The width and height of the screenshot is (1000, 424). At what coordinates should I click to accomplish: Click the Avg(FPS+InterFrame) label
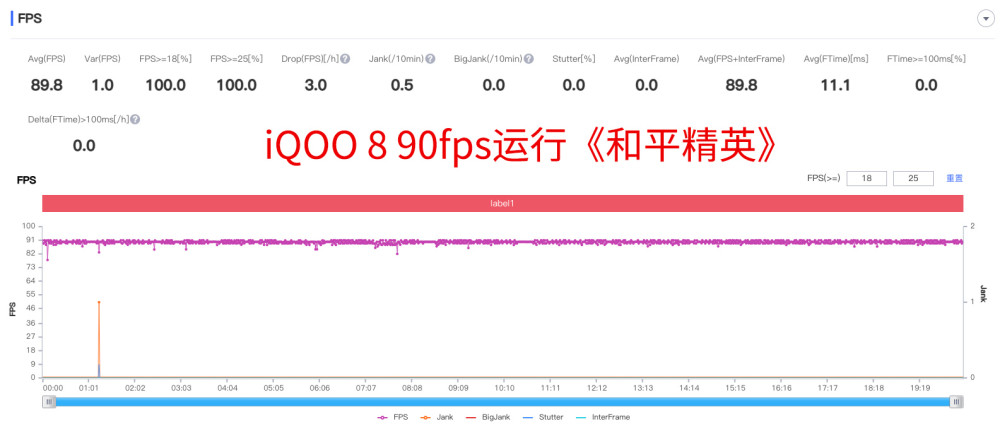pyautogui.click(x=741, y=59)
